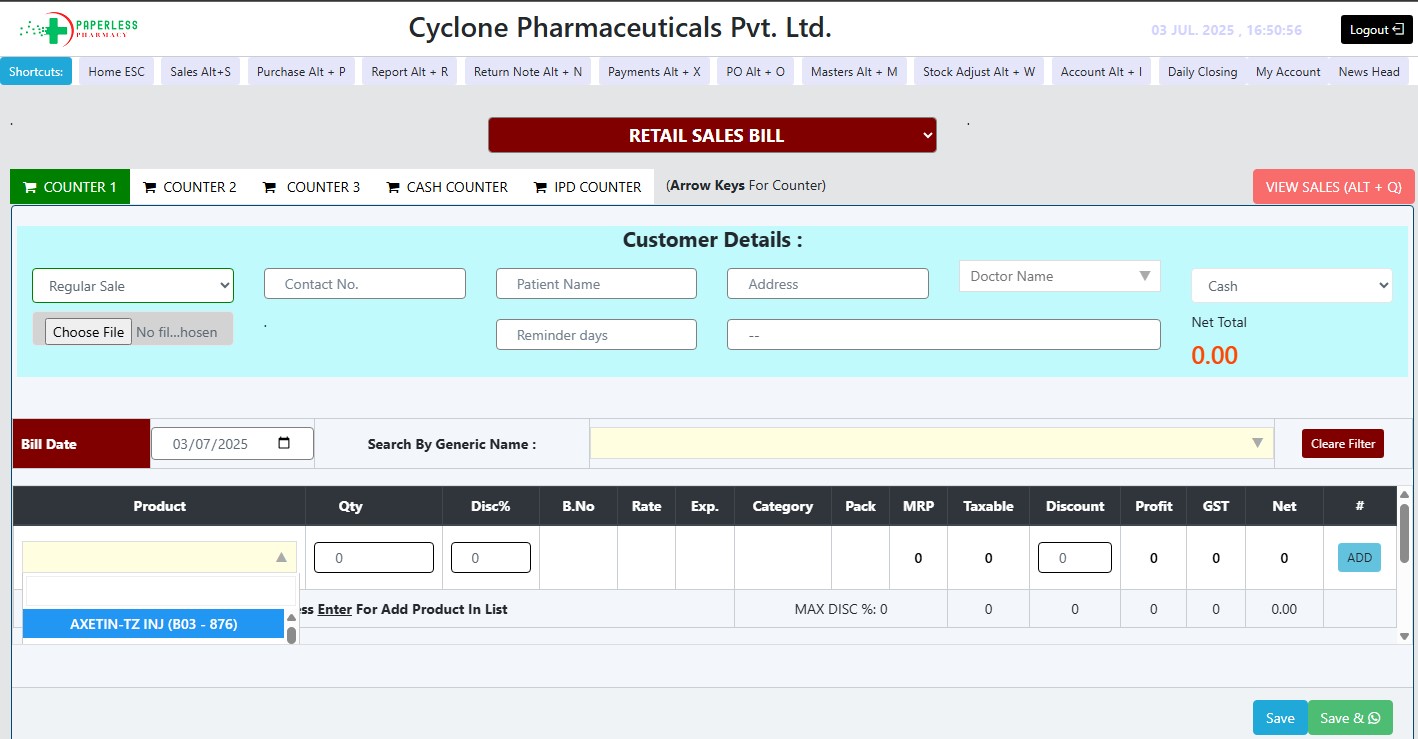Select AXETIN-TZ INJ from product list
The height and width of the screenshot is (739, 1418).
point(153,624)
